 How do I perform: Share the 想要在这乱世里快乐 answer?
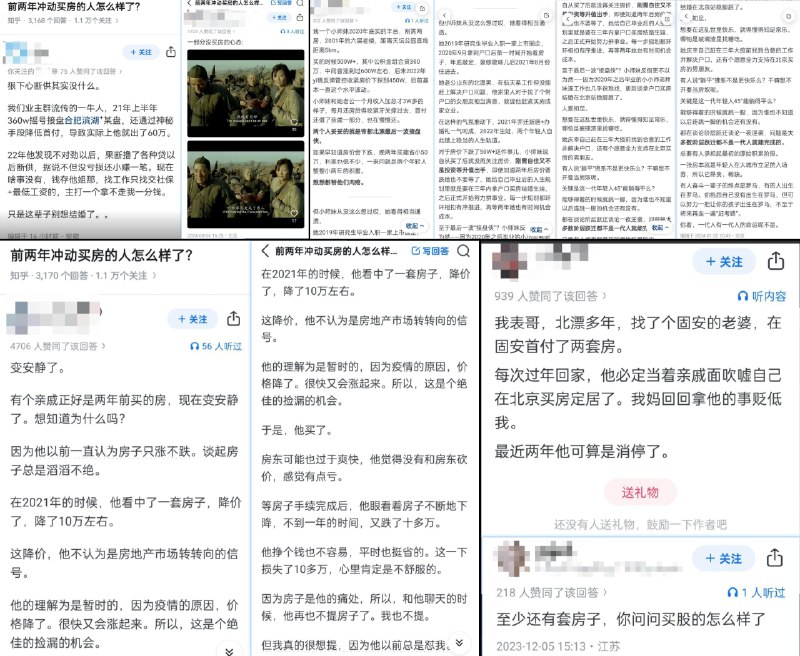[790, 16]
